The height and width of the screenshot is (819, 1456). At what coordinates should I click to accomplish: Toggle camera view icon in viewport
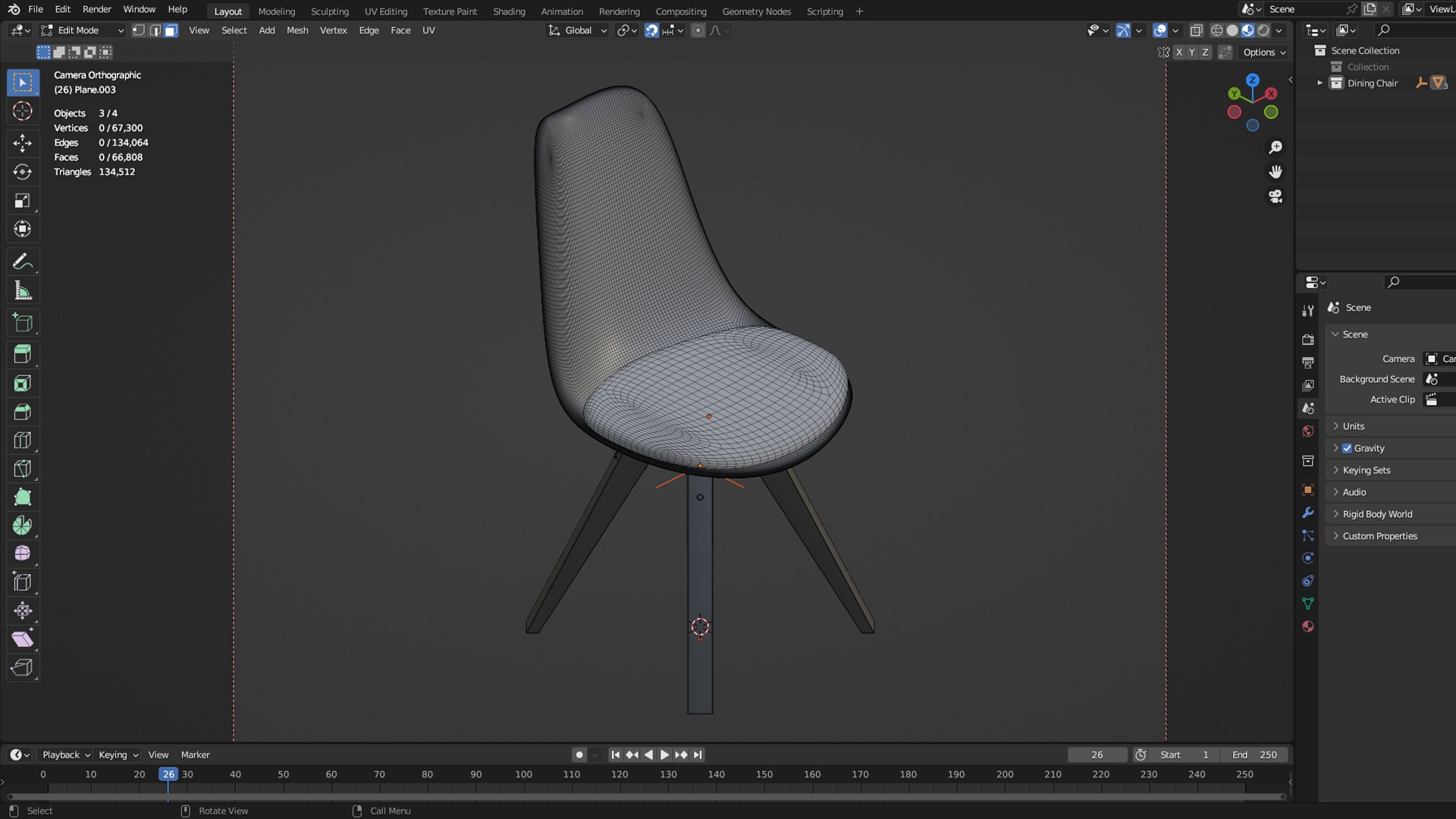pyautogui.click(x=1276, y=196)
